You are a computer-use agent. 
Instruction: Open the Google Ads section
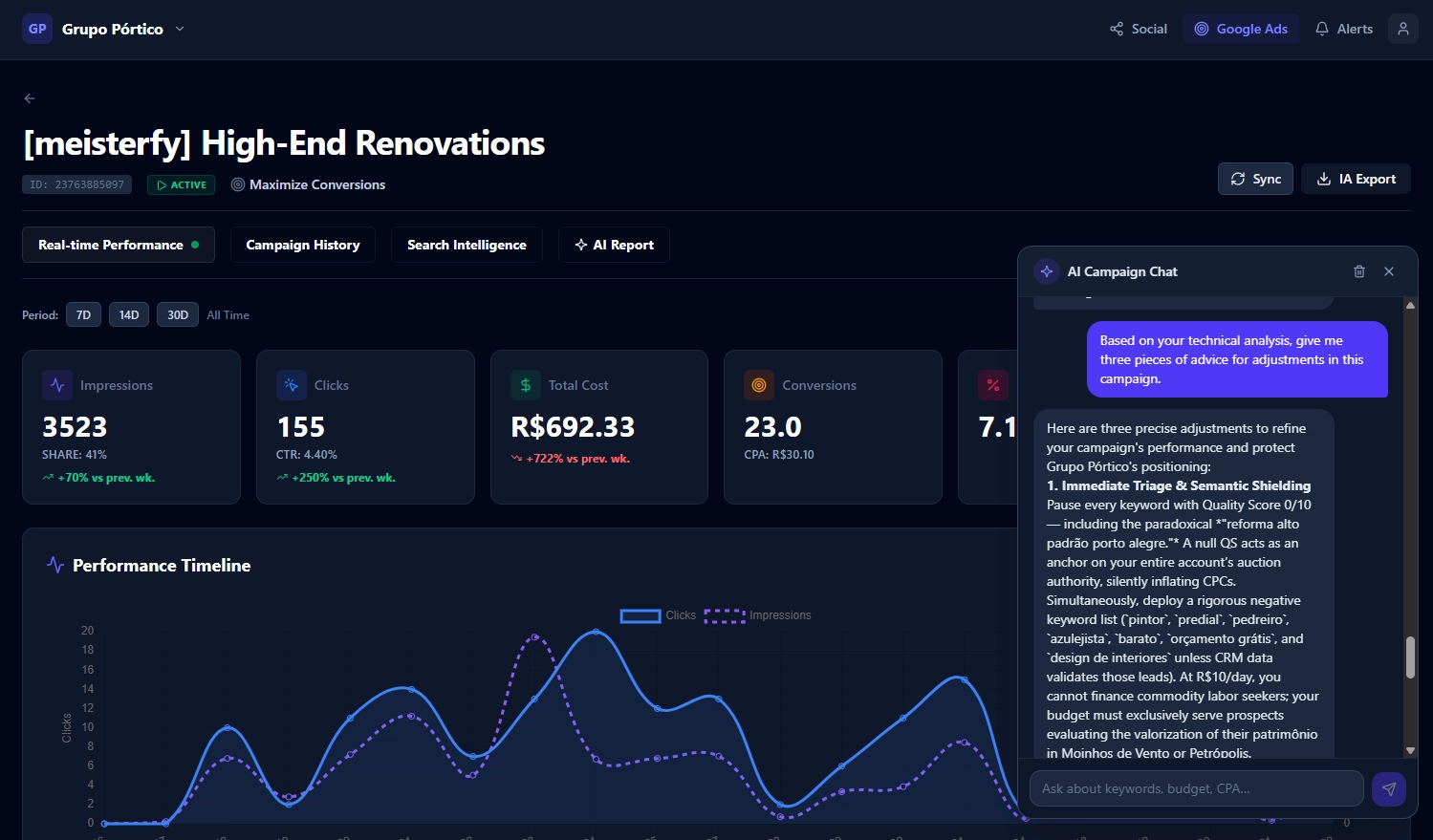[1241, 29]
